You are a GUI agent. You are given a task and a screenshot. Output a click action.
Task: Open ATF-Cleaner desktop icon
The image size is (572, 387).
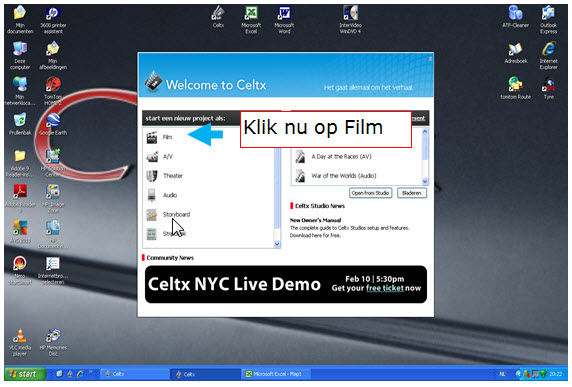point(515,17)
